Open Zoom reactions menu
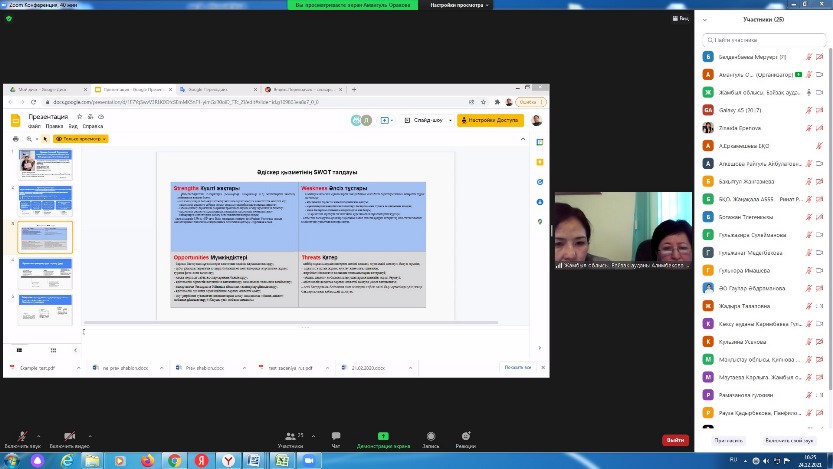Screen dimensions: 833x469 tap(465, 435)
